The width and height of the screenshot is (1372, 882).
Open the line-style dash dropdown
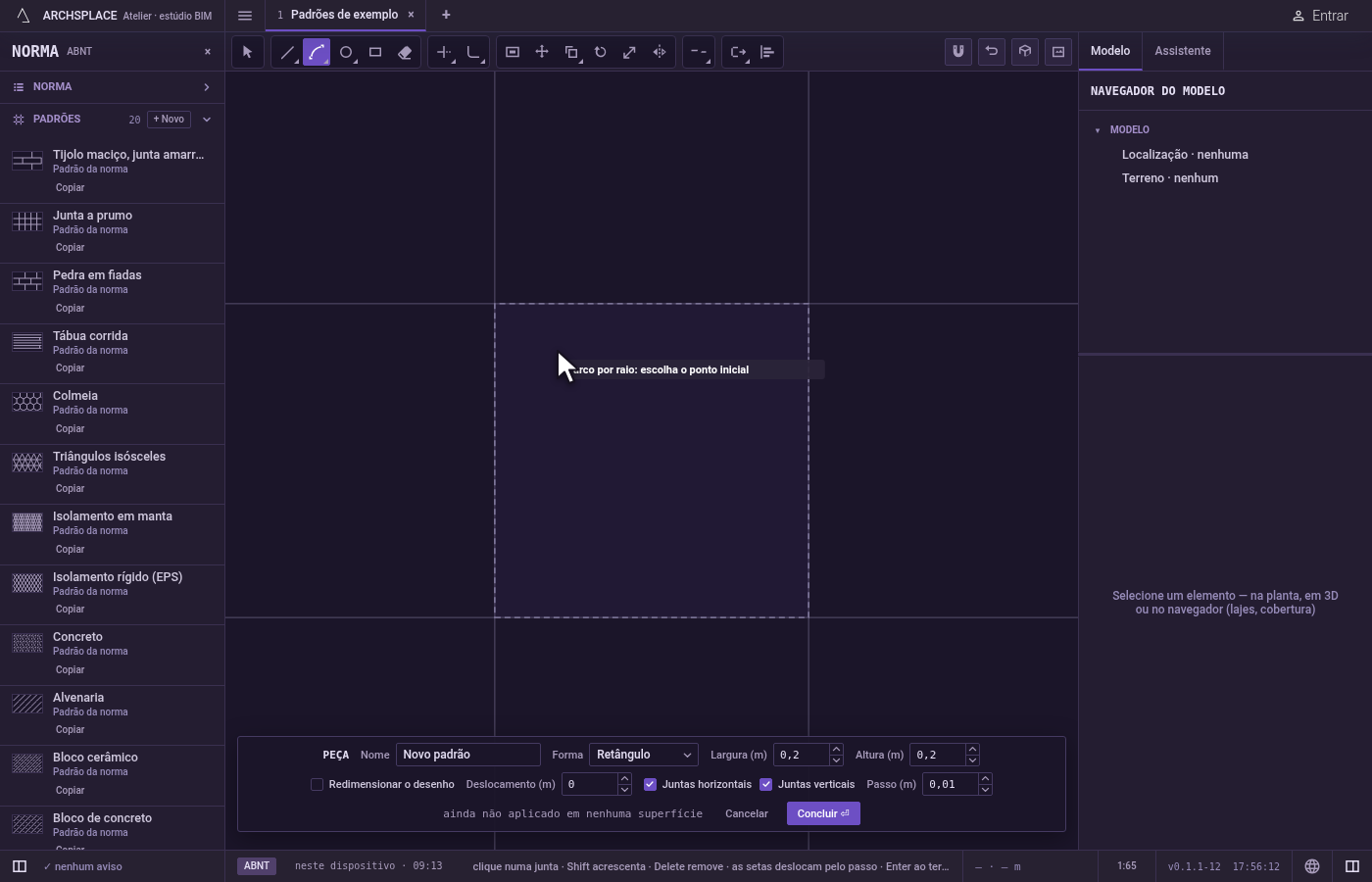coord(699,52)
